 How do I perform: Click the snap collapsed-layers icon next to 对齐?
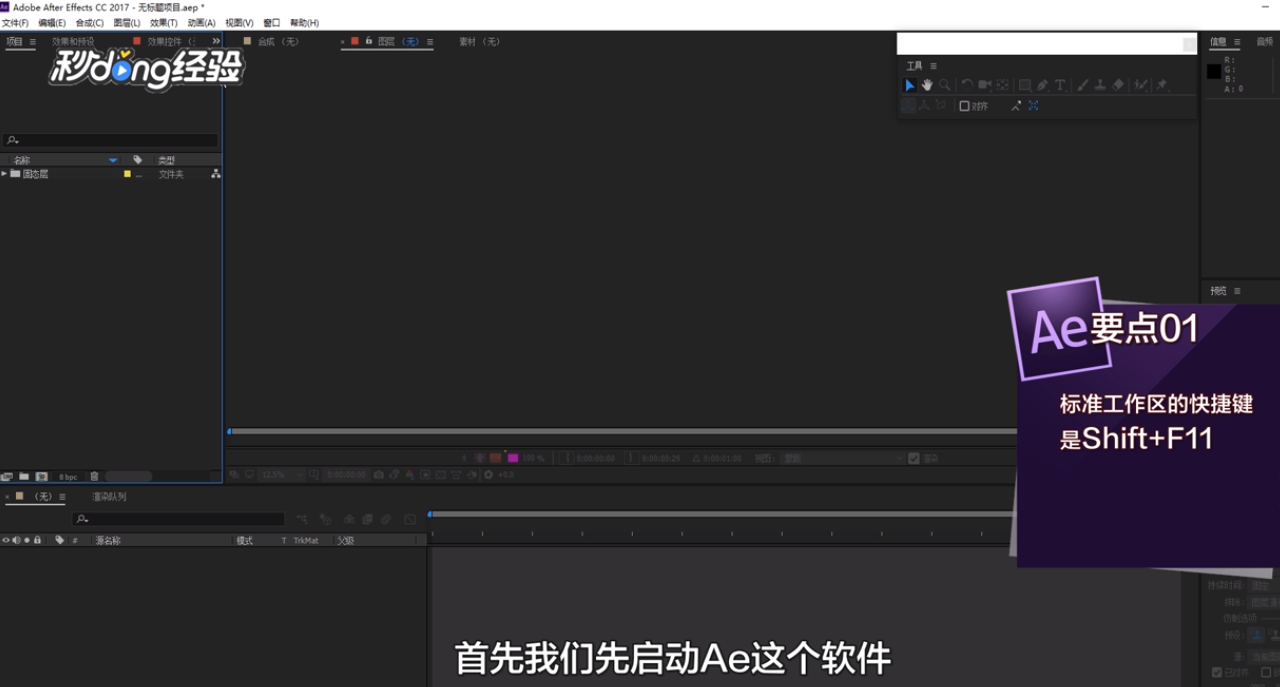pyautogui.click(x=1015, y=105)
